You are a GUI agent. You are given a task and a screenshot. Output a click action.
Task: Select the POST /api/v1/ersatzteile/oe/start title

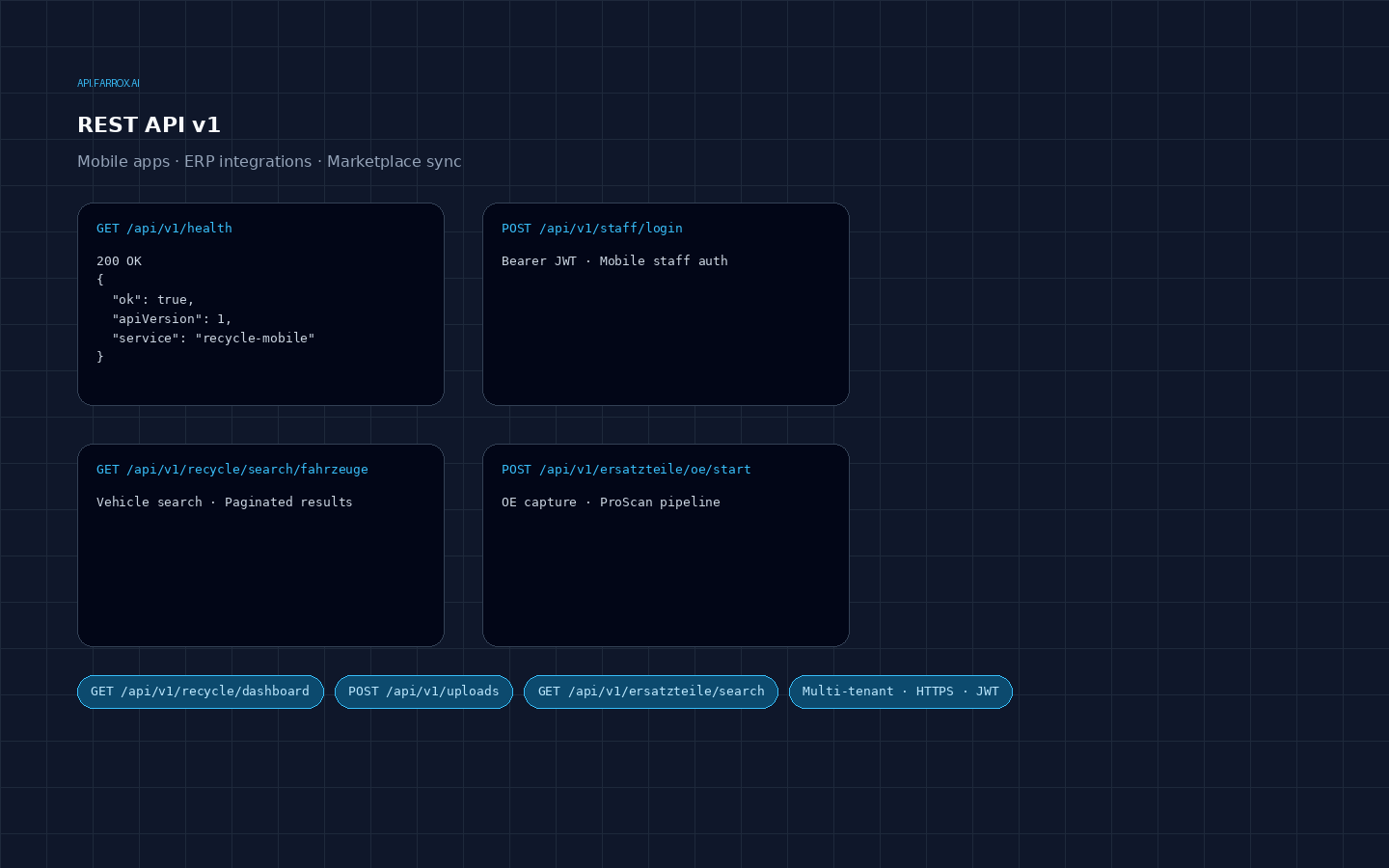[626, 470]
